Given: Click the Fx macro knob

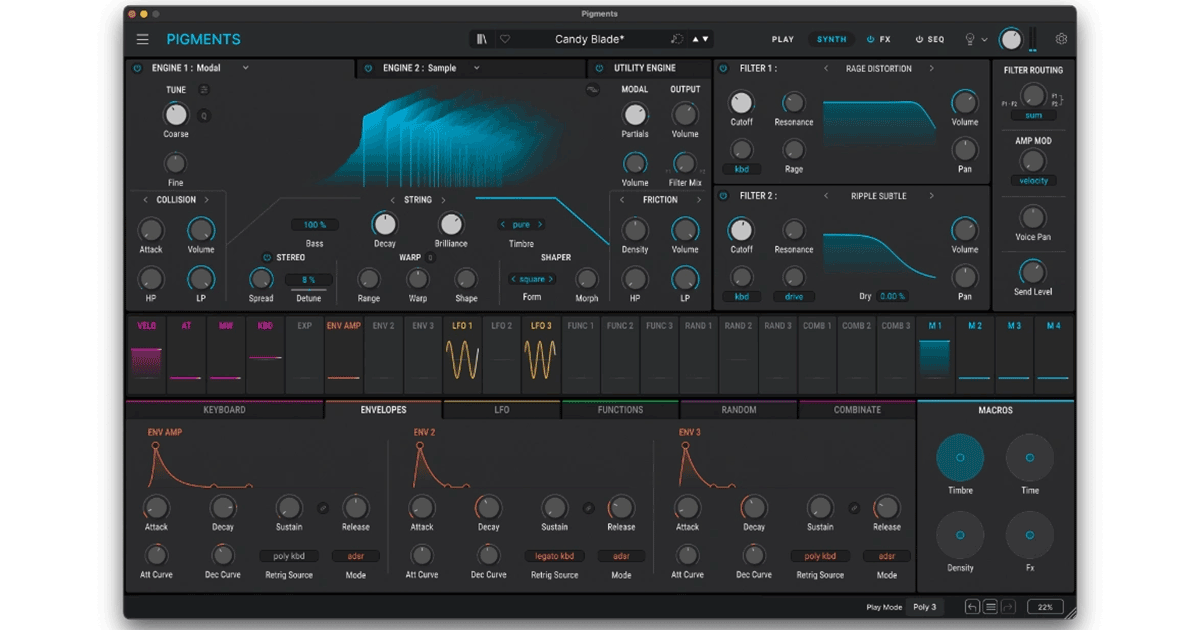Looking at the screenshot, I should click(x=1030, y=535).
